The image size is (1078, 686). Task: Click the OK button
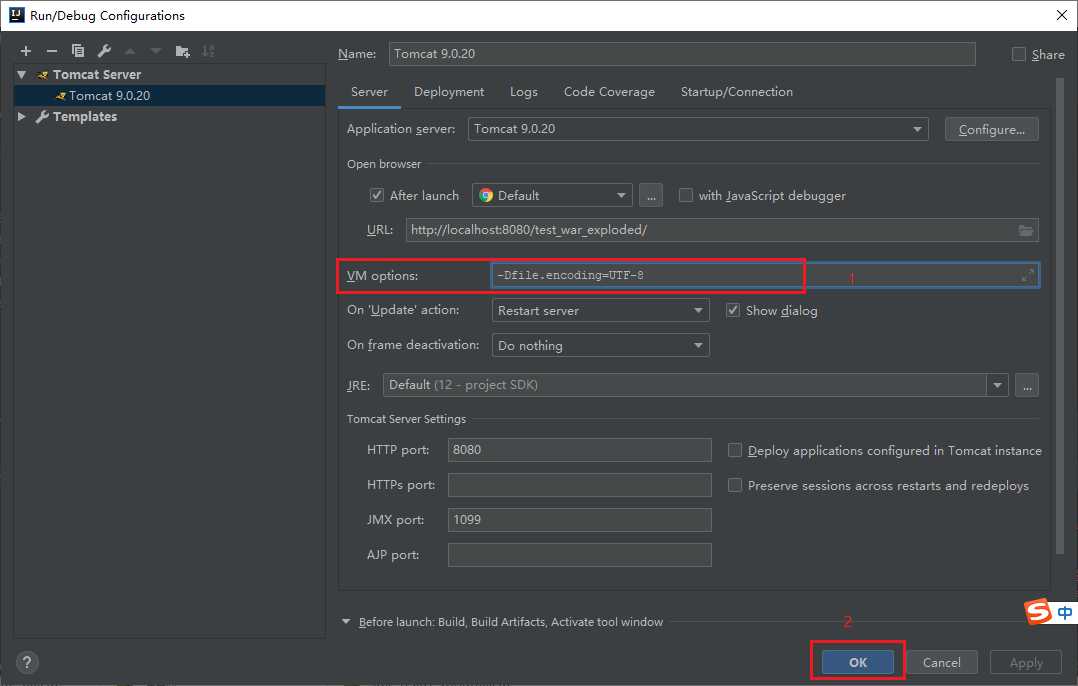857,663
